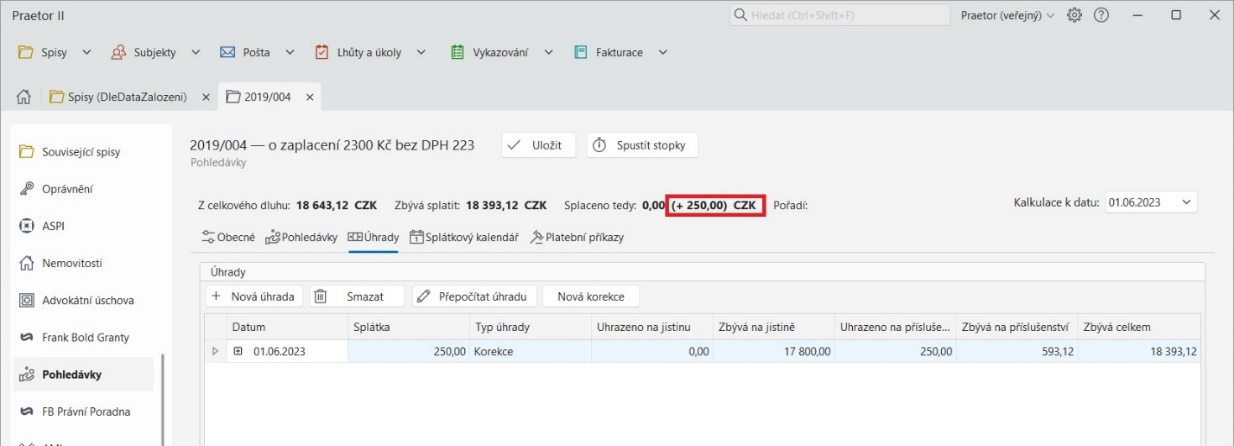The width and height of the screenshot is (1234, 446).
Task: Click the Fakturace document icon
Action: click(x=579, y=52)
